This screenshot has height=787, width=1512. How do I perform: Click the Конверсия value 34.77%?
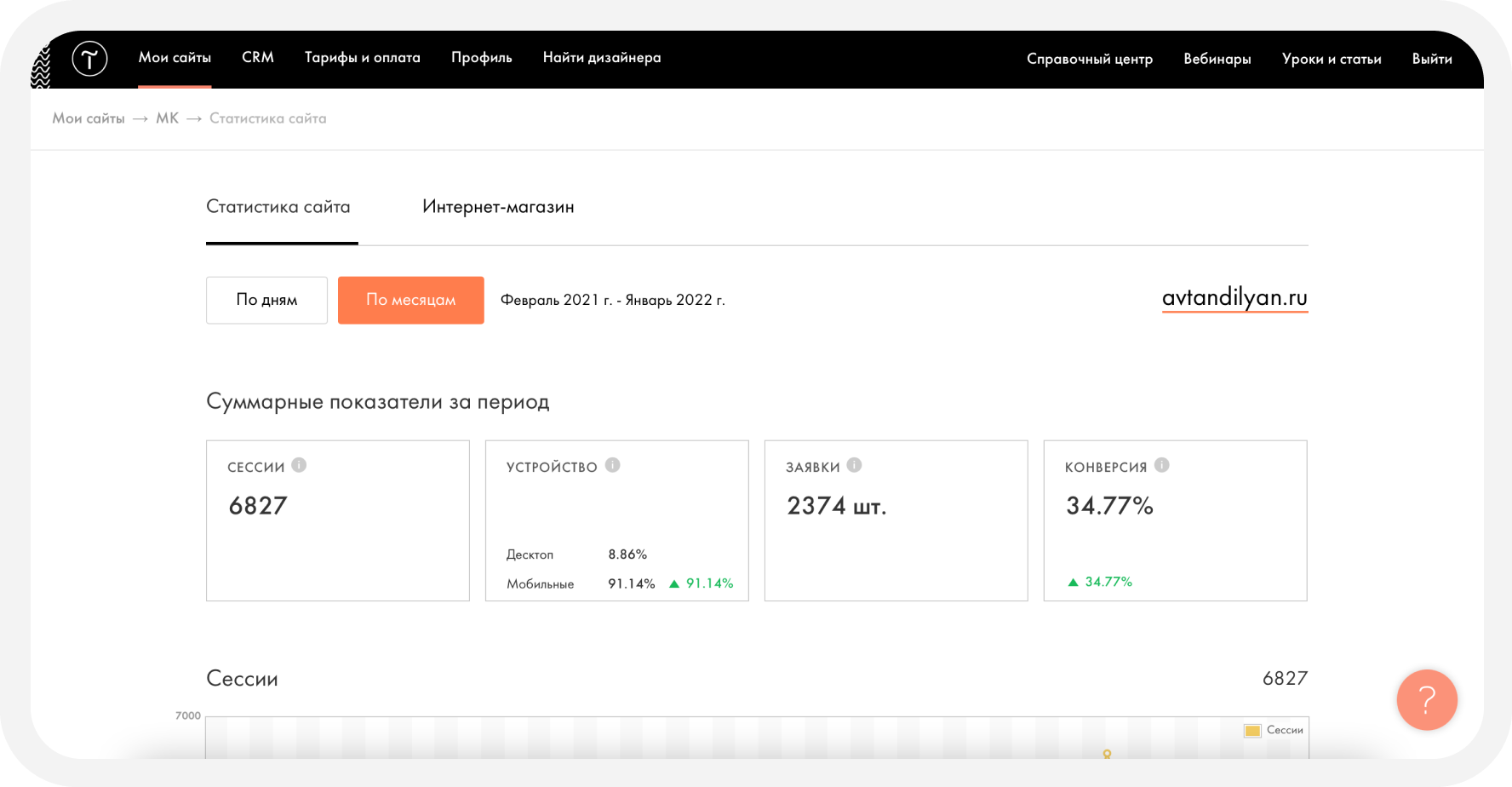coord(1109,506)
